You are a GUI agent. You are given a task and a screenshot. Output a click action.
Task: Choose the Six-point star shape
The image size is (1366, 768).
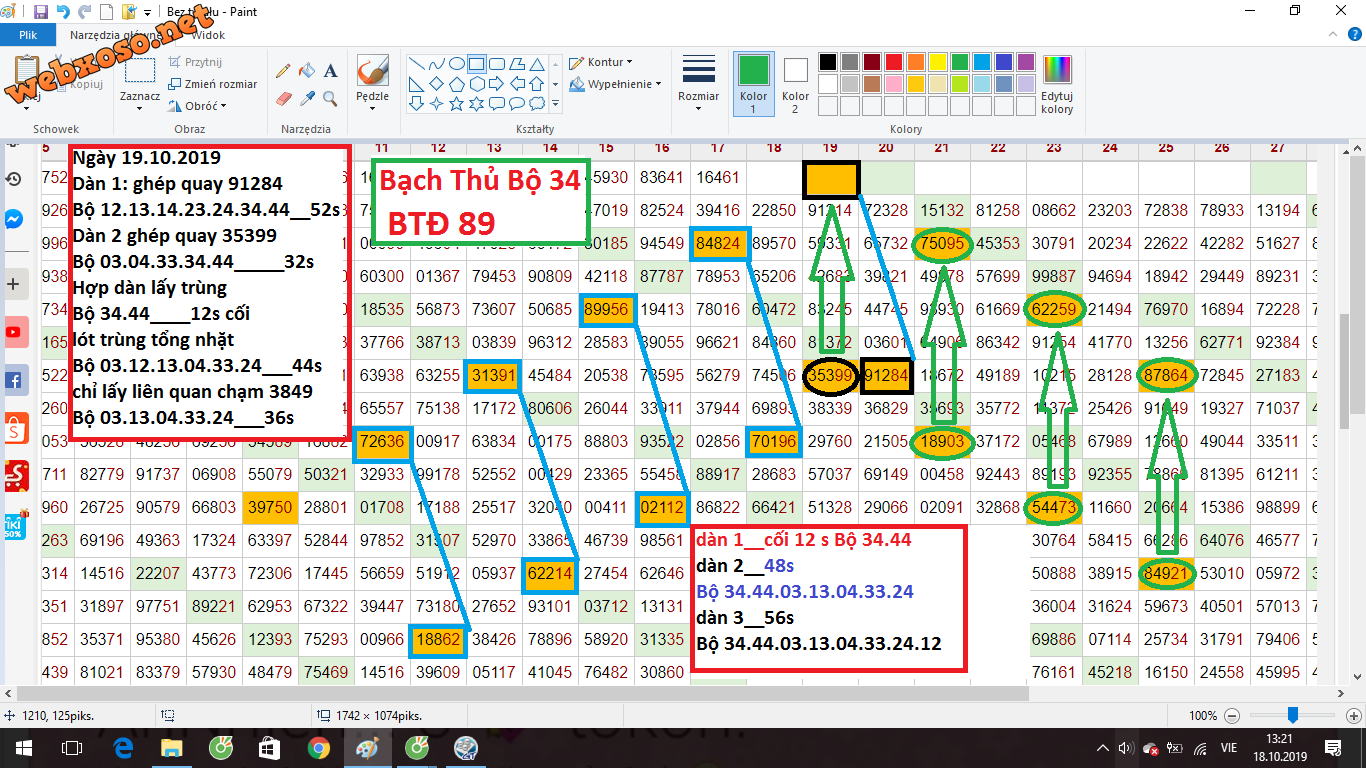tap(477, 103)
